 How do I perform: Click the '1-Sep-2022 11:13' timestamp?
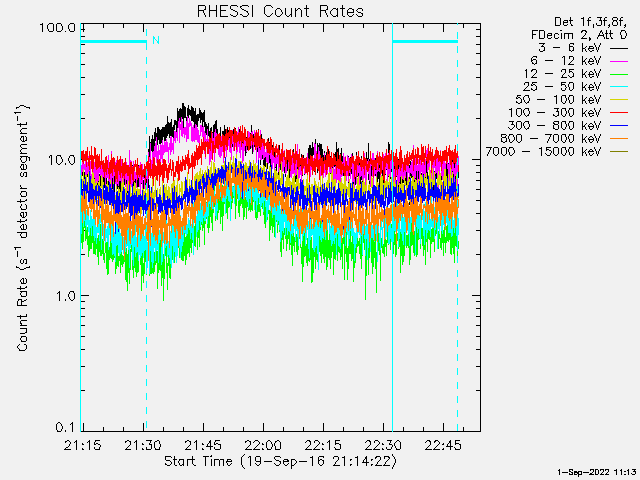click(597, 472)
